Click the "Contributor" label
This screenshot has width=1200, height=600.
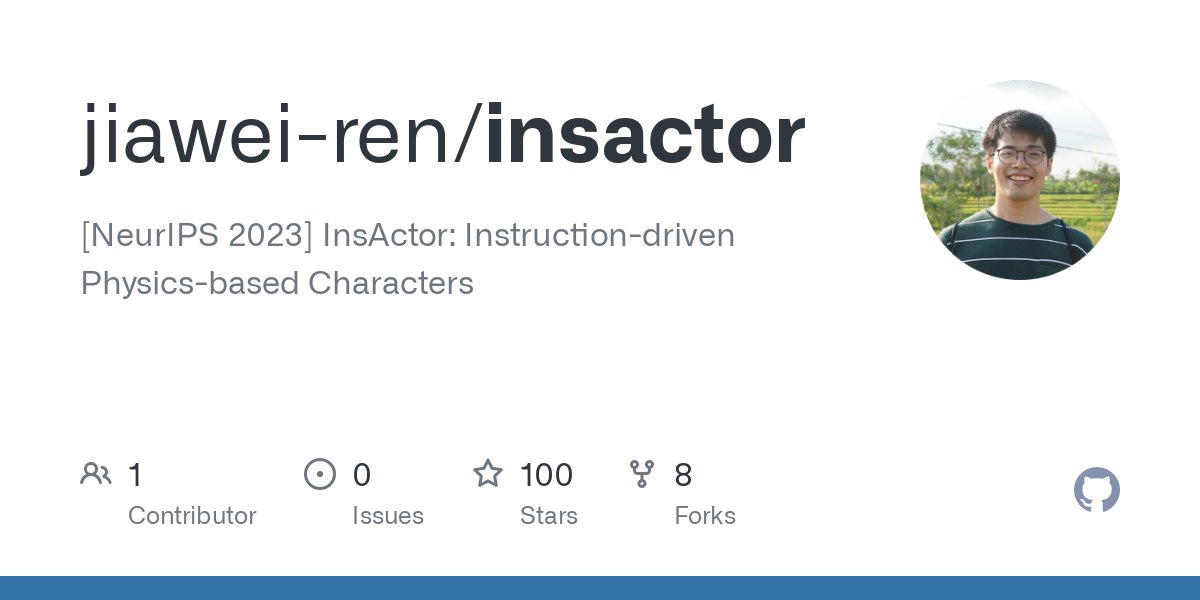tap(192, 516)
